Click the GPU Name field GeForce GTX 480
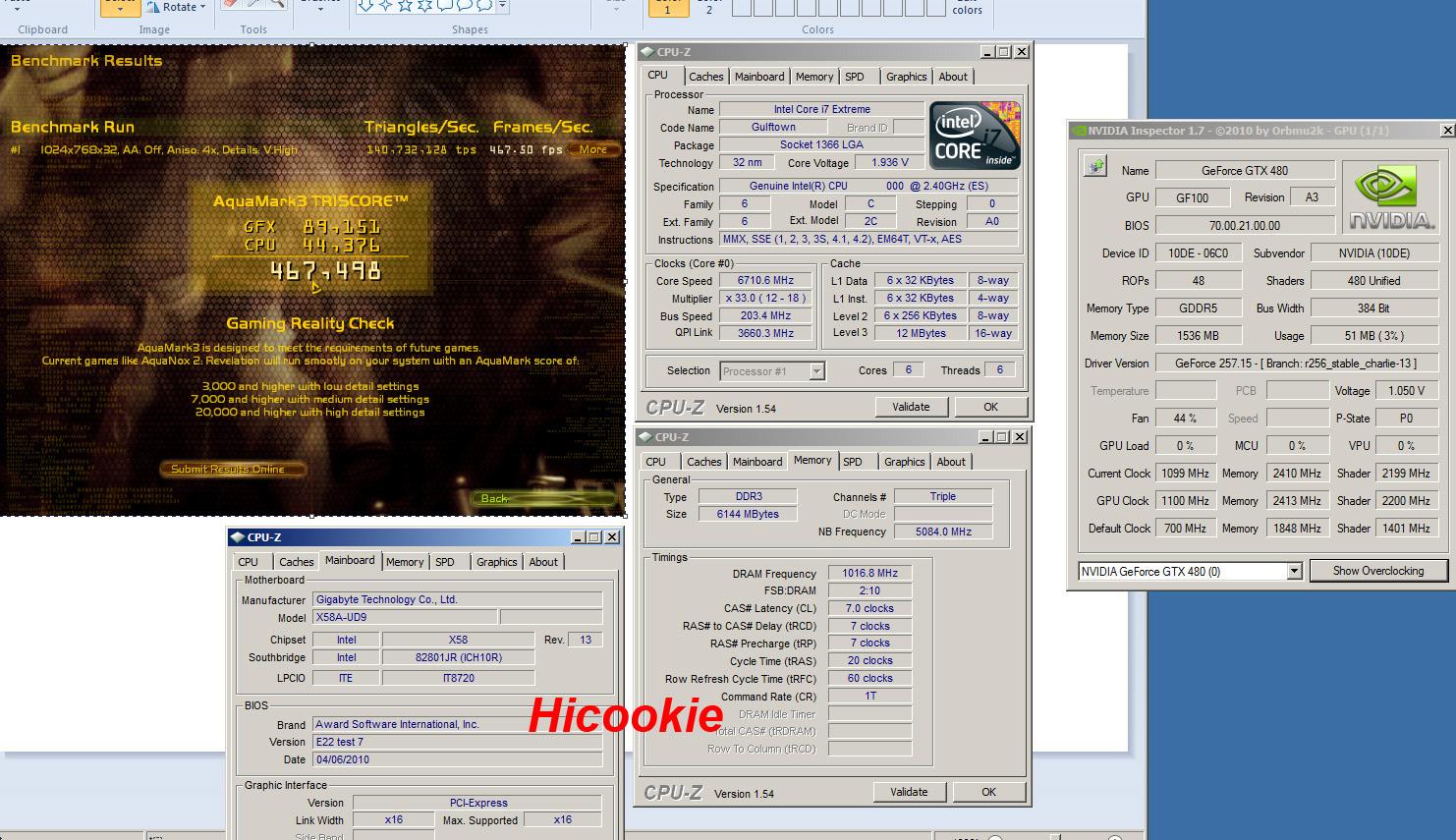1456x840 pixels. [1245, 170]
